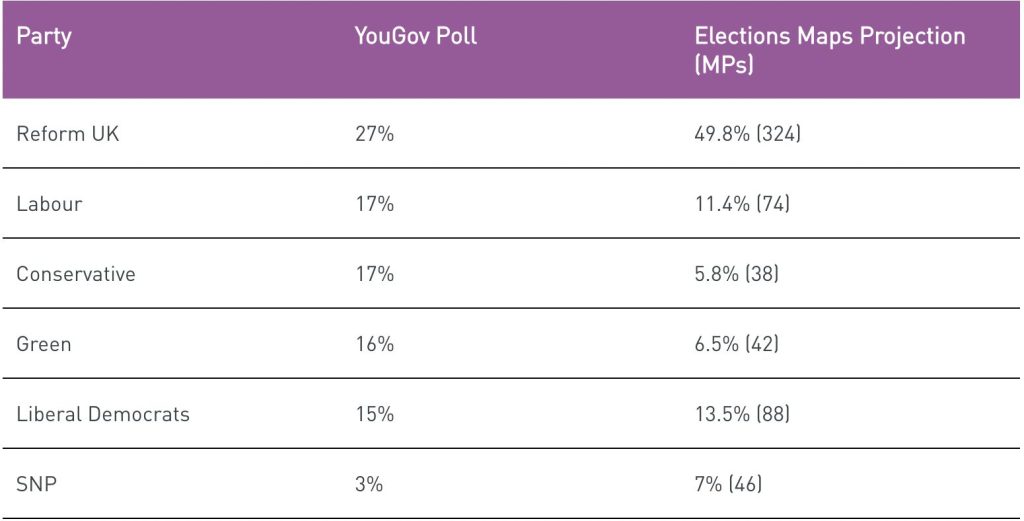Click SNP's 3% poll value

[x=370, y=484]
